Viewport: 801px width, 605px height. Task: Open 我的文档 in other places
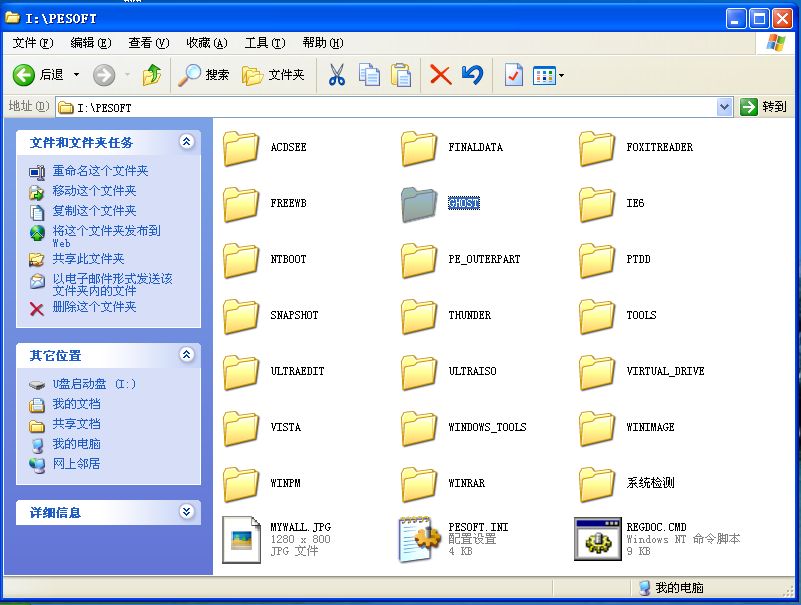coord(76,404)
